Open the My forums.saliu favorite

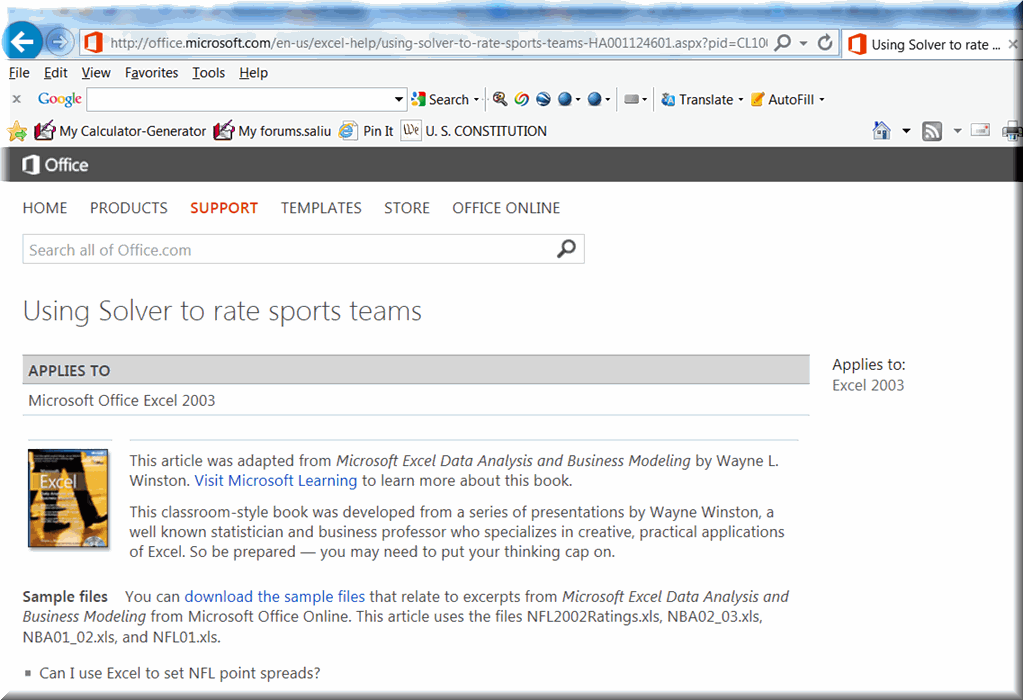(273, 131)
